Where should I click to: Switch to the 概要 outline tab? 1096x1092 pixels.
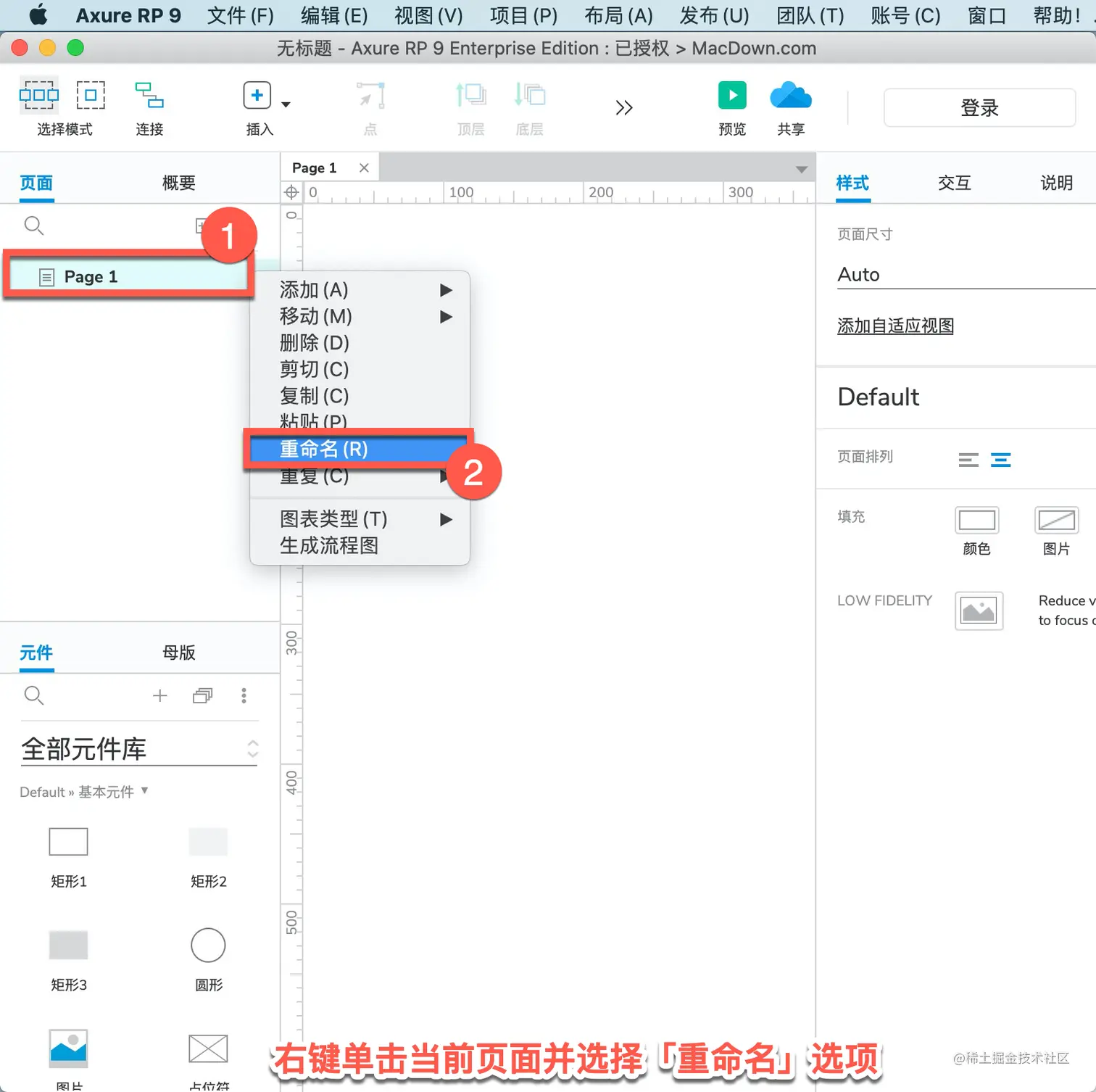click(x=179, y=183)
